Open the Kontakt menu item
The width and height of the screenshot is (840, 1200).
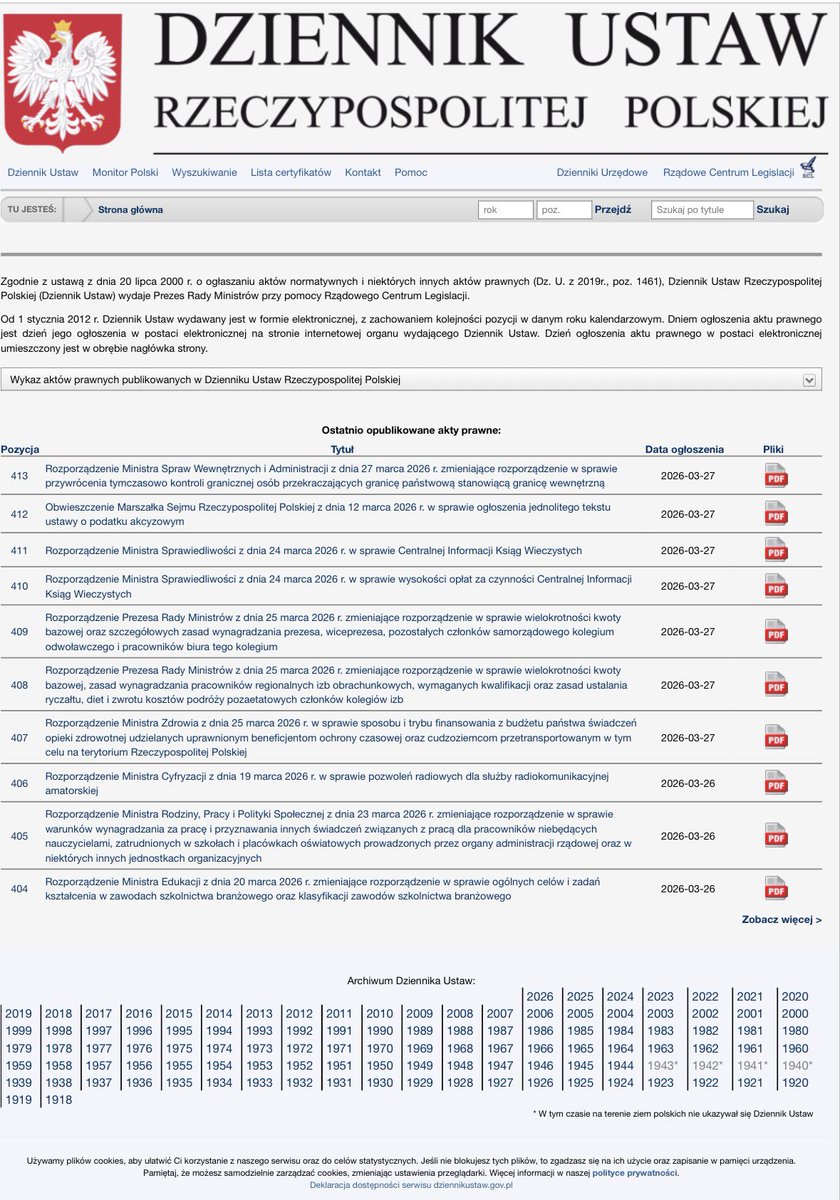[363, 172]
